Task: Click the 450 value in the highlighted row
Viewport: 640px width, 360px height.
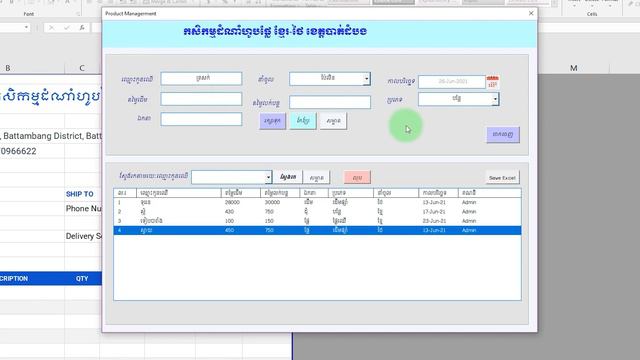Action: [x=229, y=231]
